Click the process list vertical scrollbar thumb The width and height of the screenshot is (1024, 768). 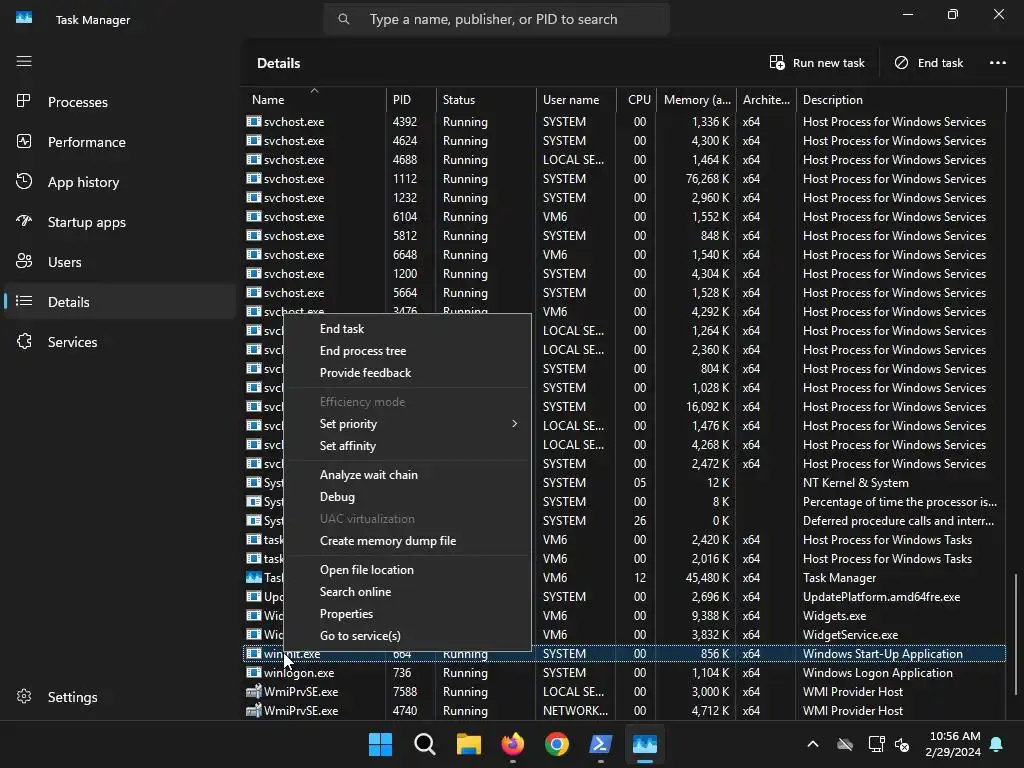[x=1015, y=633]
